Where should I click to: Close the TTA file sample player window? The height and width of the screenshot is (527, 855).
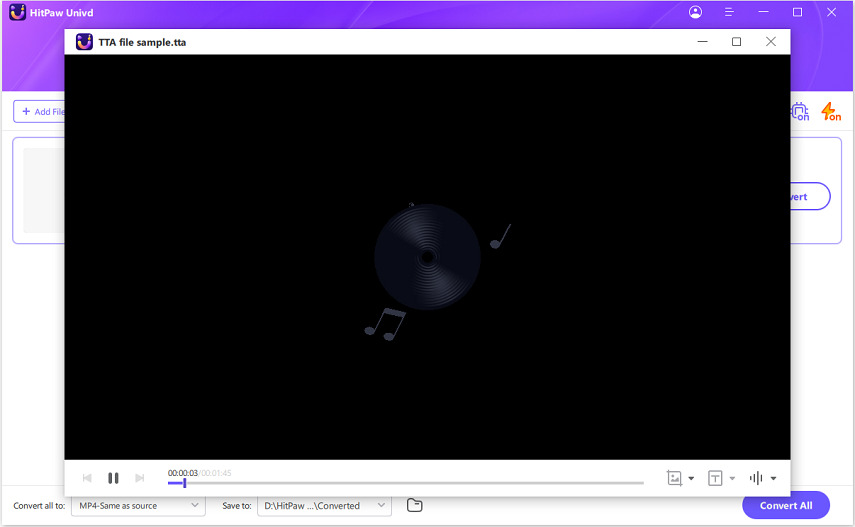(770, 42)
